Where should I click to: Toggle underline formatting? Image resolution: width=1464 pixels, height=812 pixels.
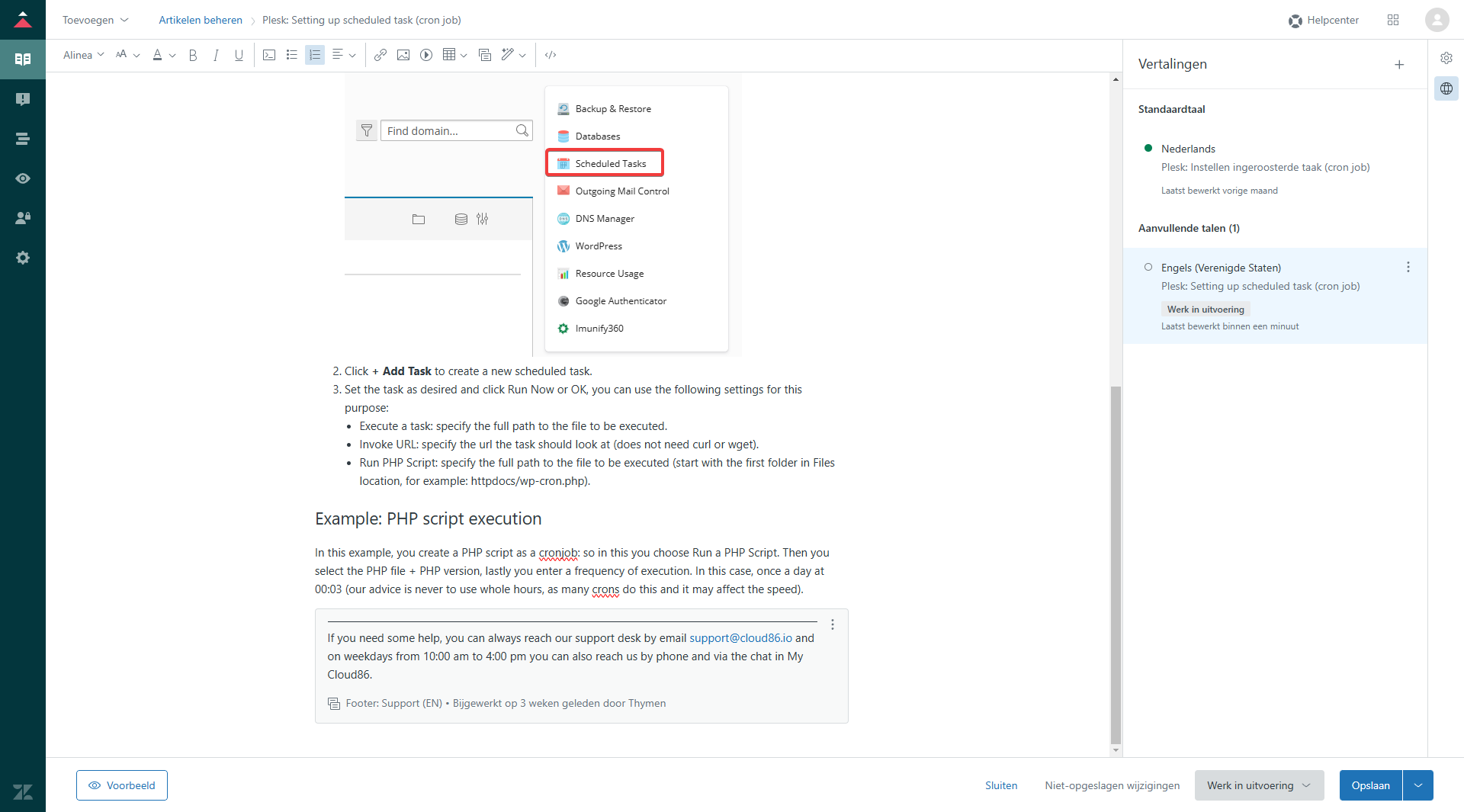239,55
